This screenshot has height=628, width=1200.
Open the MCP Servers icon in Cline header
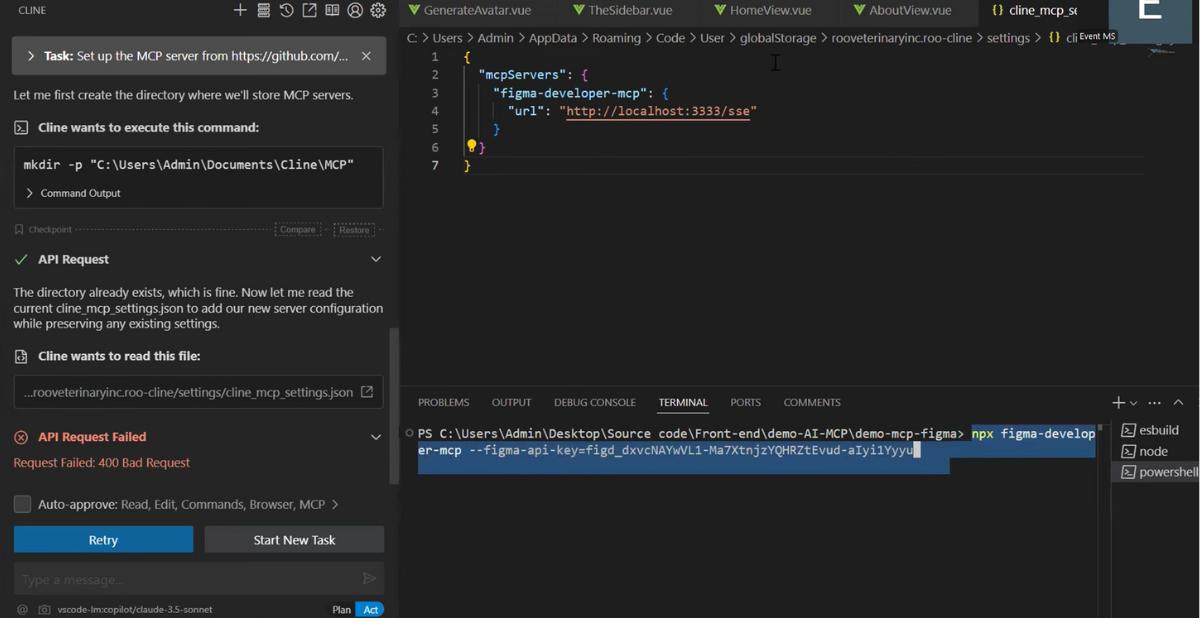263,10
